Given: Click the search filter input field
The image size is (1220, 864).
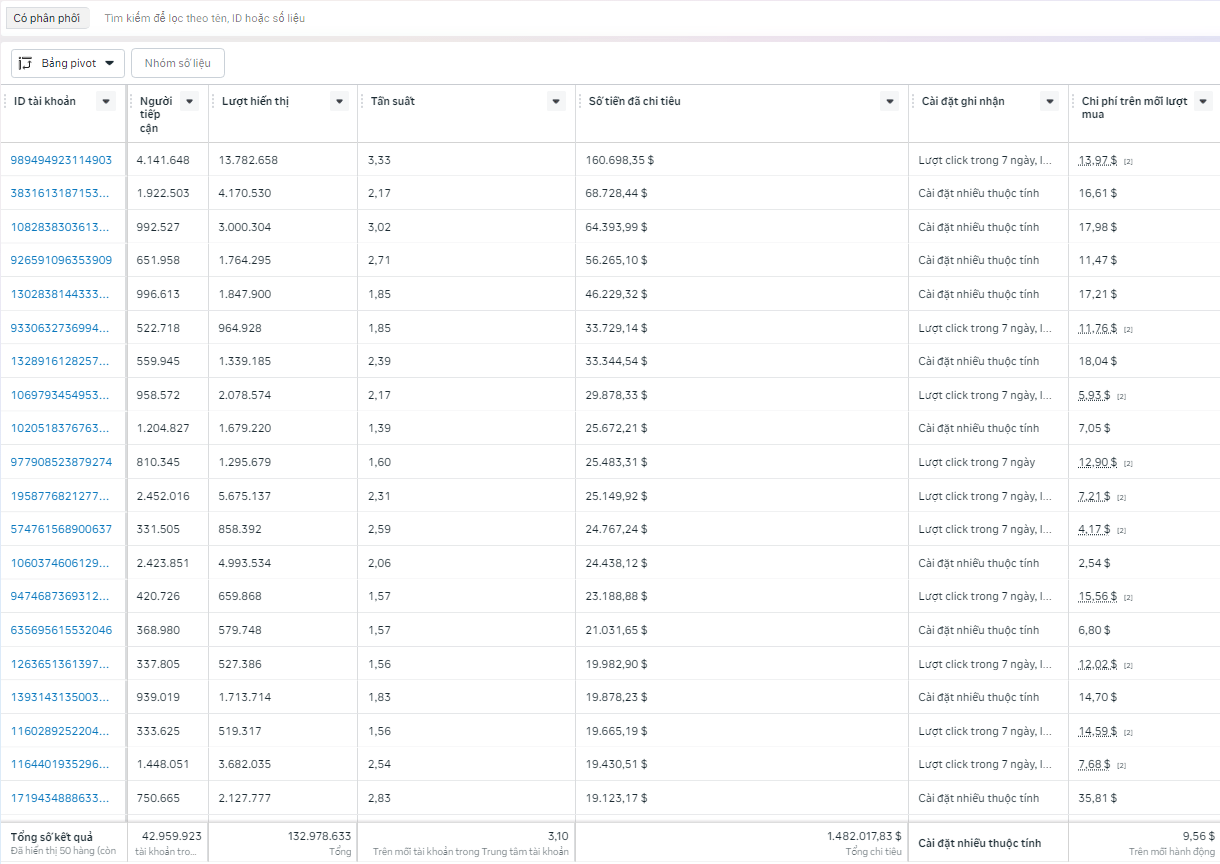Looking at the screenshot, I should pos(400,18).
